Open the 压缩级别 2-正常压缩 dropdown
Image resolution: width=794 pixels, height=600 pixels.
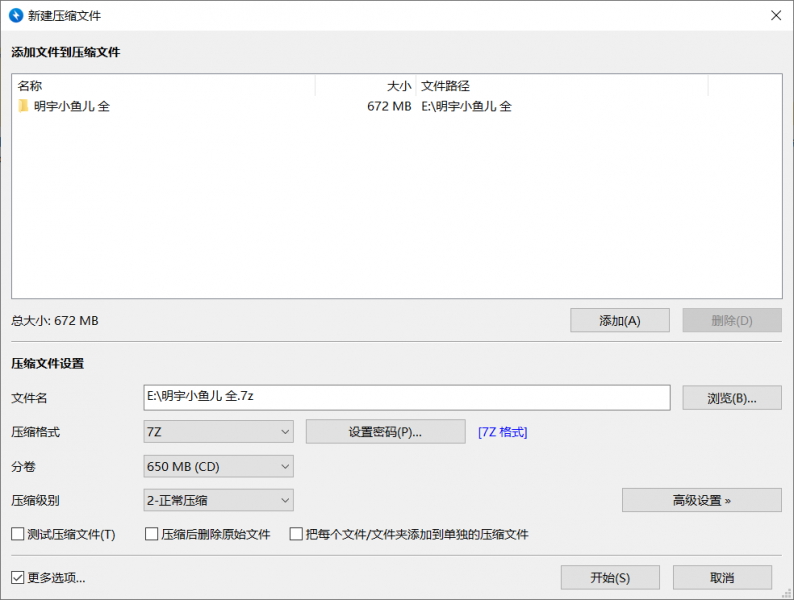(x=219, y=500)
